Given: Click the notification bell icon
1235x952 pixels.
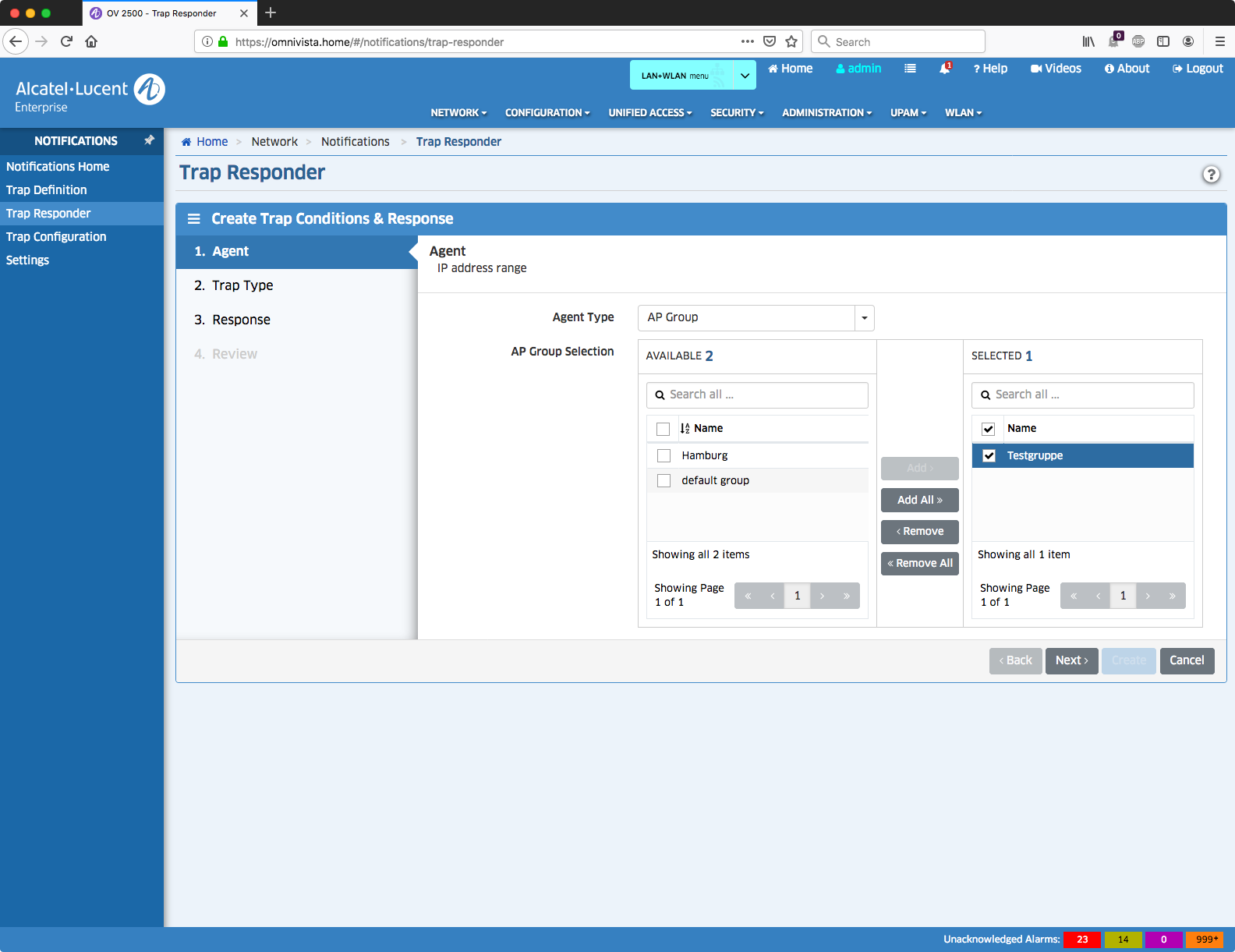Looking at the screenshot, I should [x=944, y=69].
